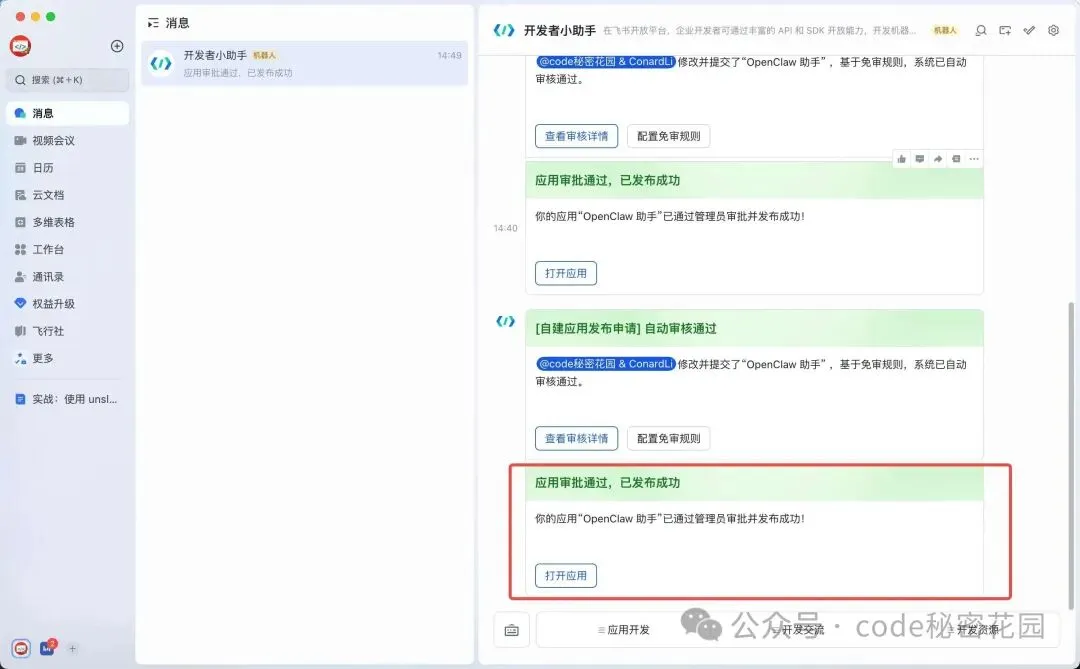Click the create-group icon in chat header
The width and height of the screenshot is (1080, 669).
point(1005,30)
